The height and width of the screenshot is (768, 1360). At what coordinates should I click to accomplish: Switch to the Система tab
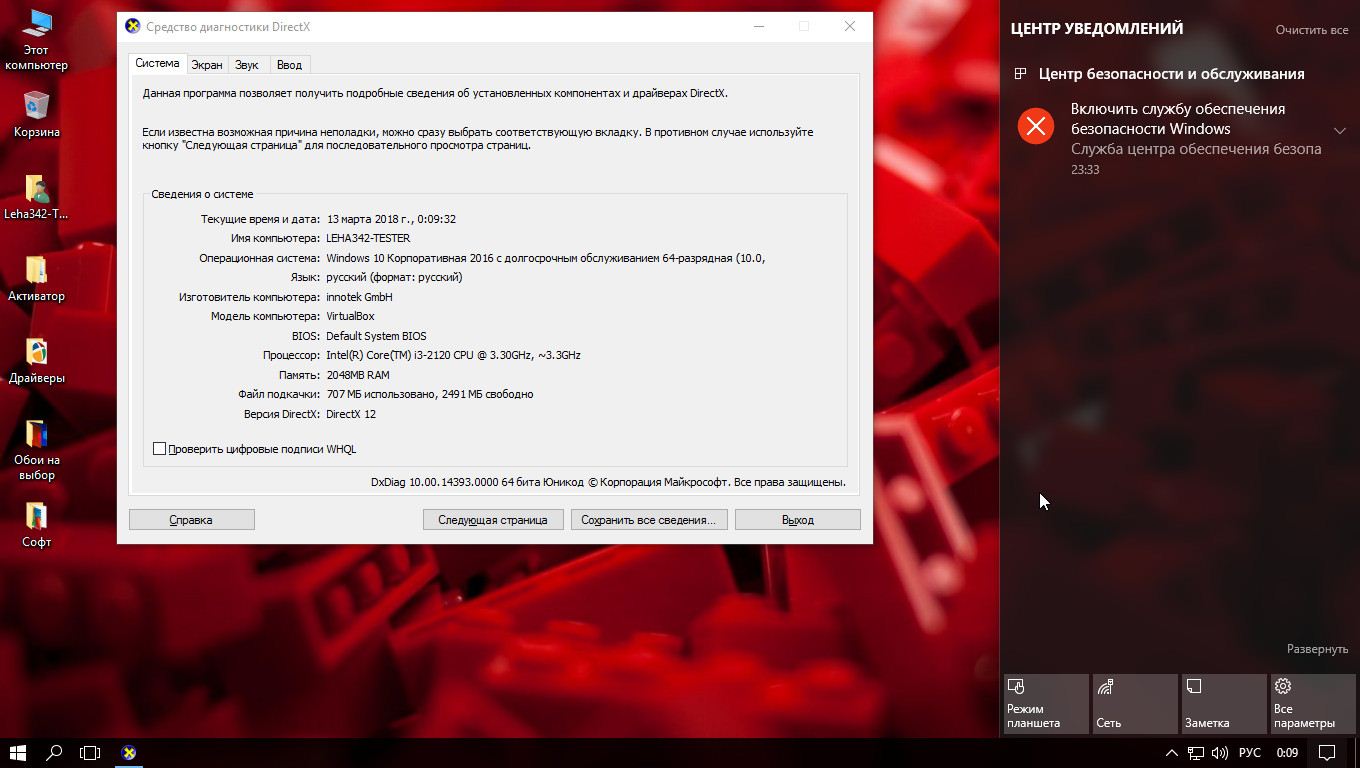(x=157, y=64)
